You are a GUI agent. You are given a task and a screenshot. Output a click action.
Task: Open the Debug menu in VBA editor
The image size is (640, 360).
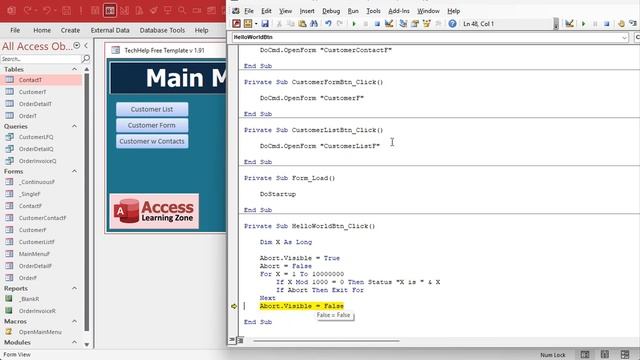tap(331, 11)
